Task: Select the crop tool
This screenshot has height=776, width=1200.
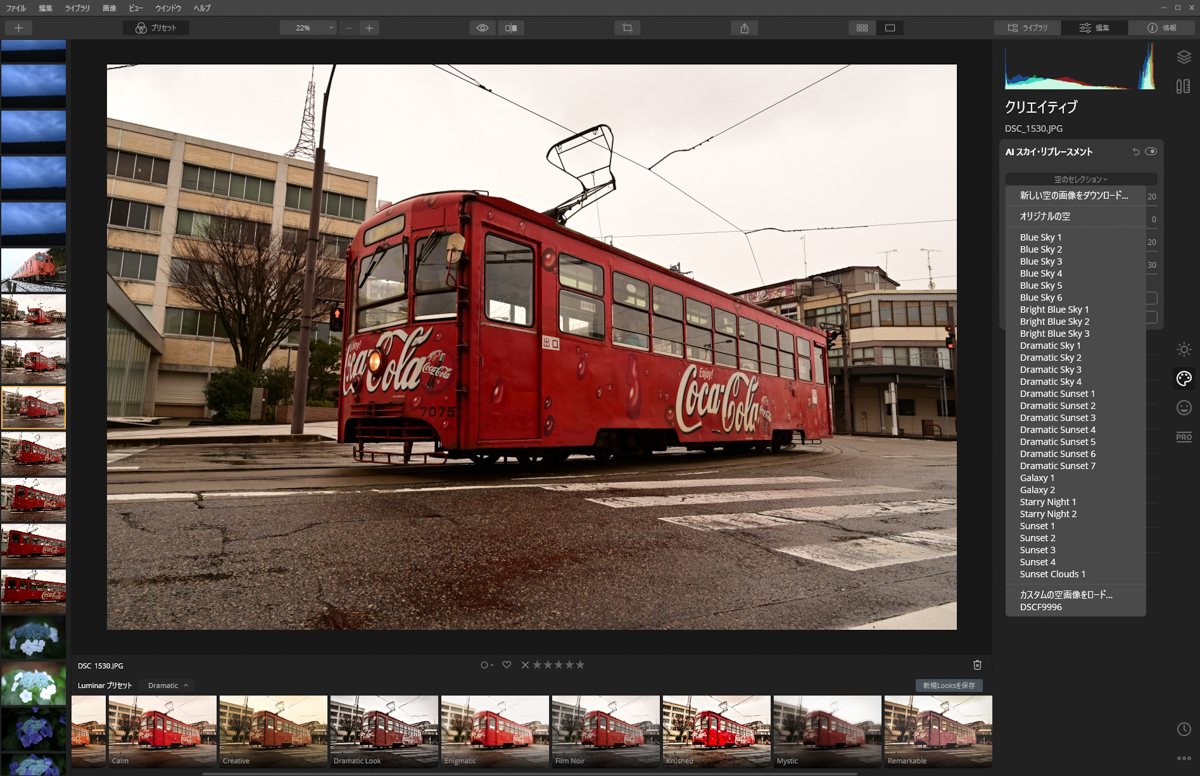Action: pyautogui.click(x=627, y=28)
